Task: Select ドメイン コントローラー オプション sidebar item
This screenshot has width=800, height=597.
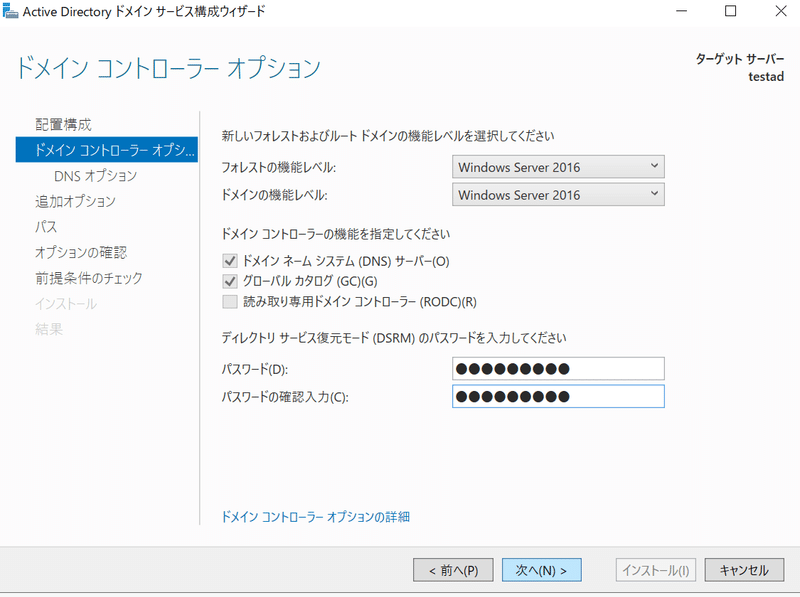Action: click(107, 150)
